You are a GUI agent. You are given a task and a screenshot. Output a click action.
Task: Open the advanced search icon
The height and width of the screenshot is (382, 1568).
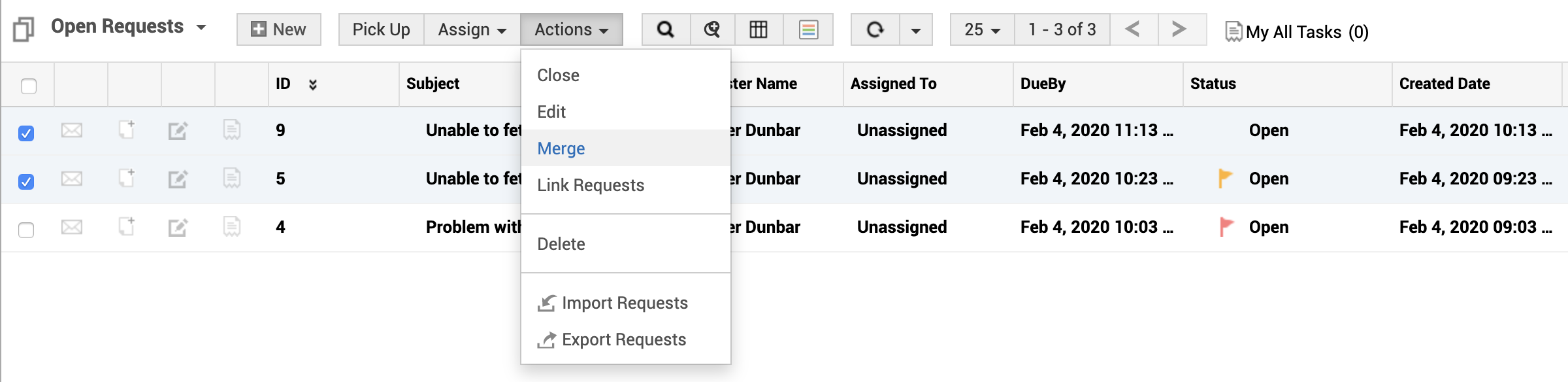pyautogui.click(x=712, y=29)
